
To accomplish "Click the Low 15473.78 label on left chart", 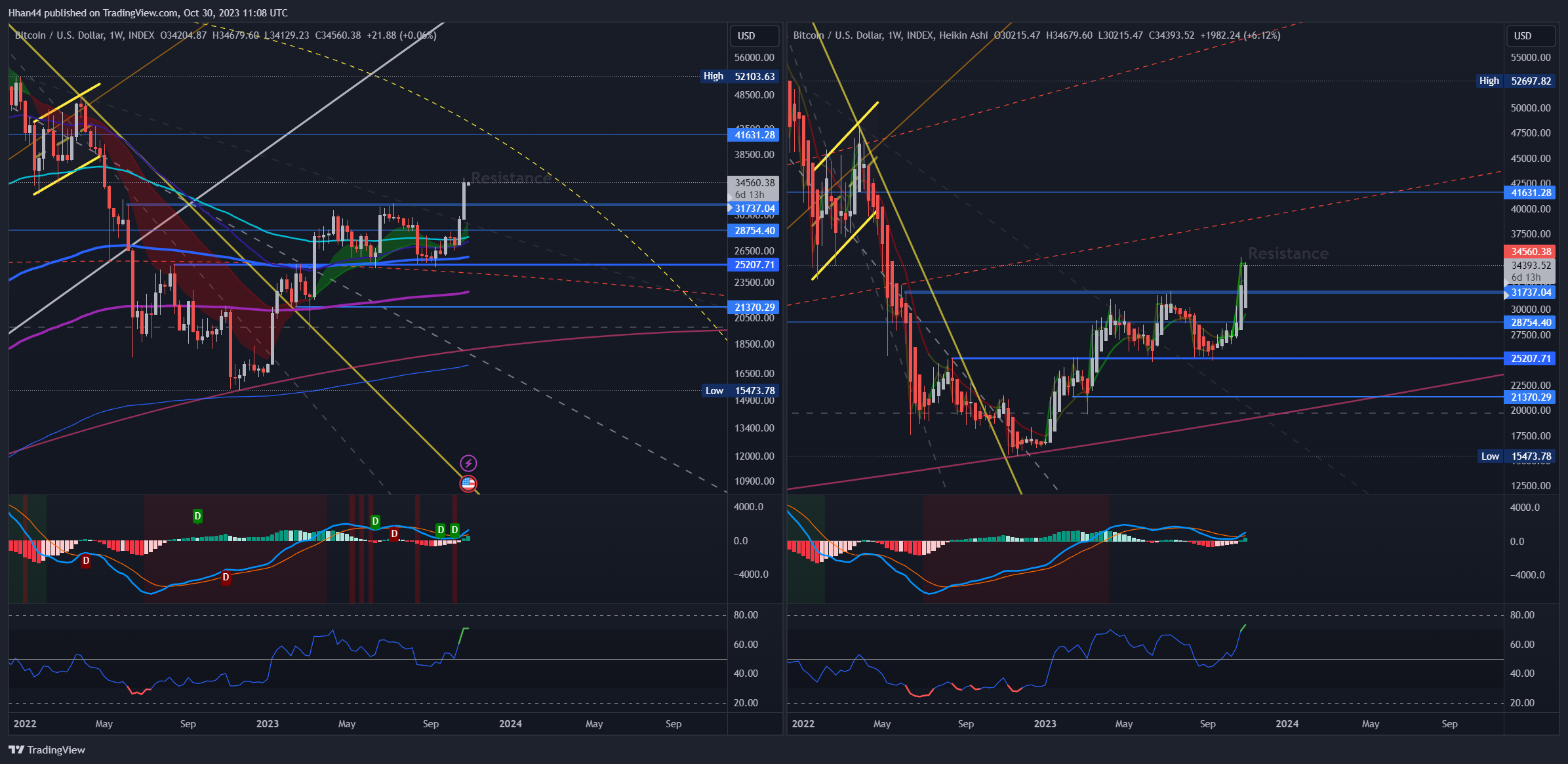I will point(740,391).
